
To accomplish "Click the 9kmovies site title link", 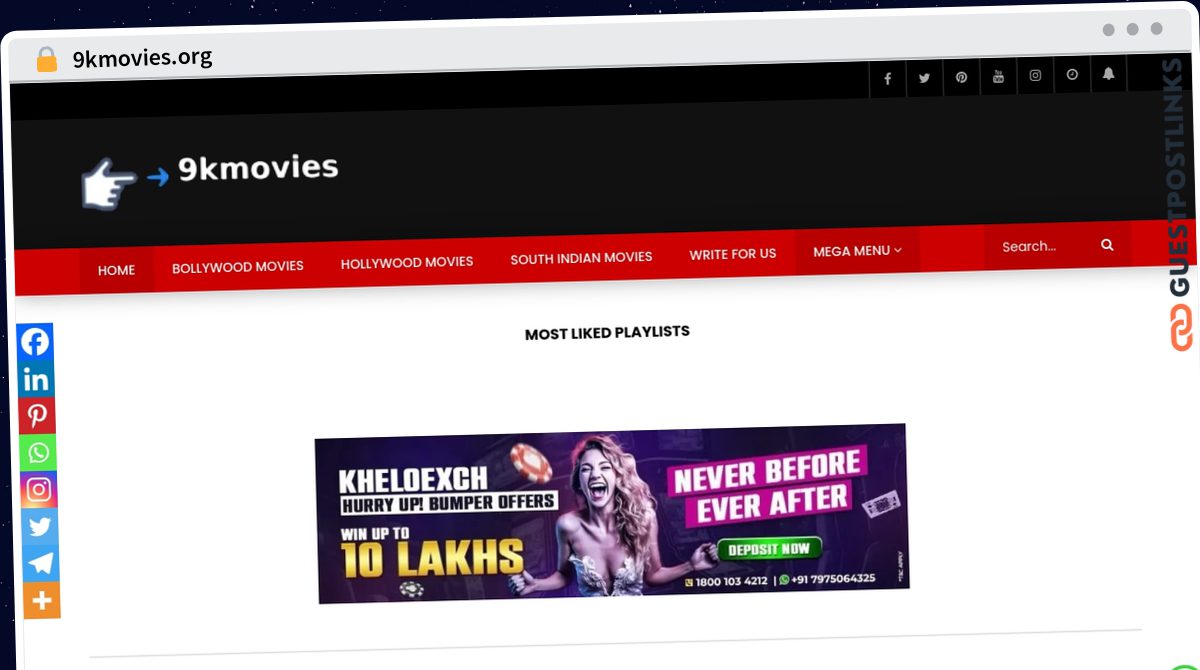I will 258,168.
